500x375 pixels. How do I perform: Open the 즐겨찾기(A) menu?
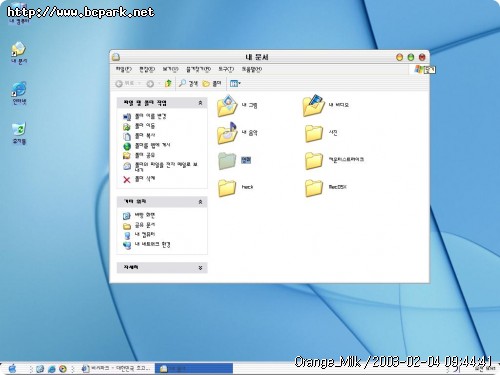tap(198, 69)
